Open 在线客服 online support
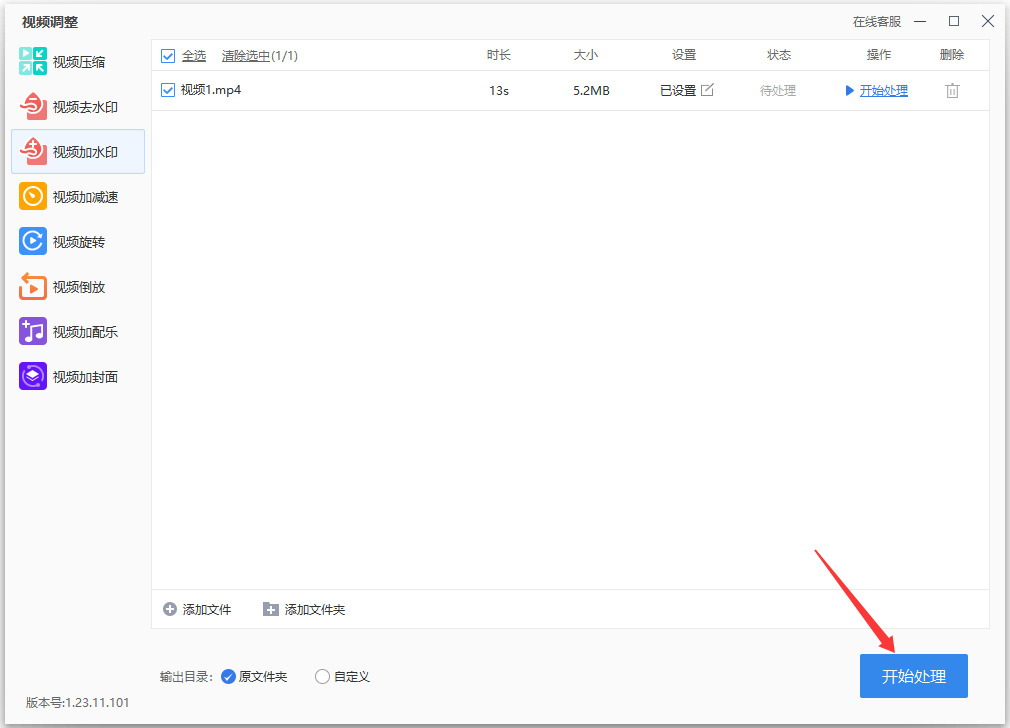 [877, 22]
